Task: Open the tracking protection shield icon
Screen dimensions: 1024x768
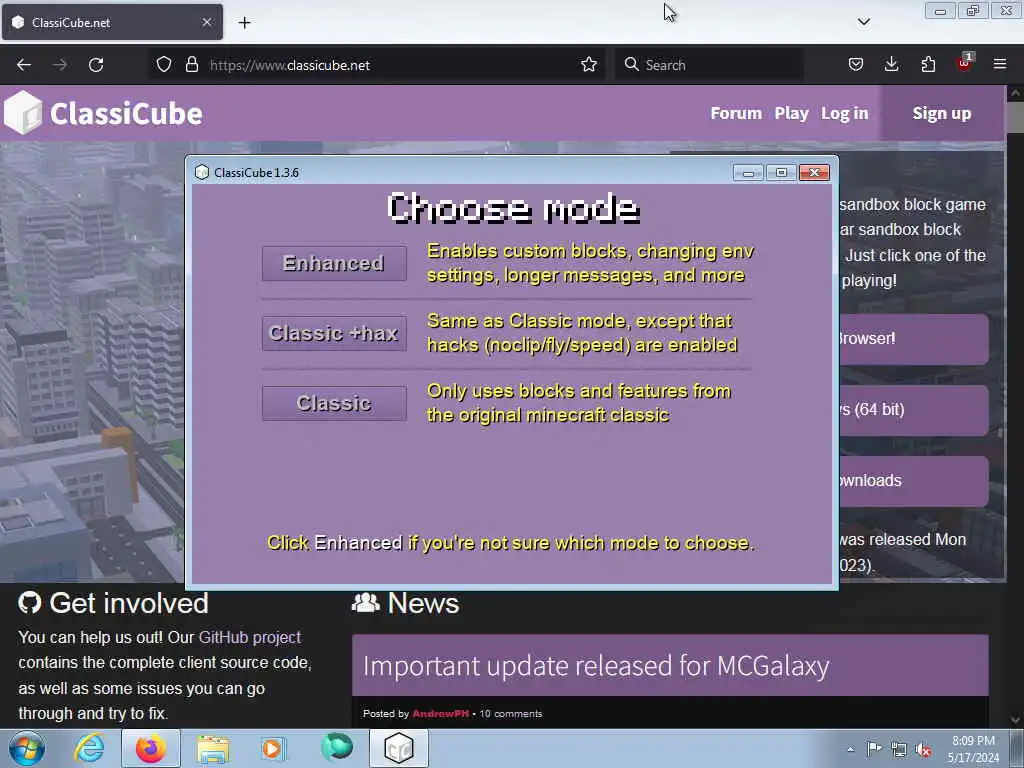Action: (164, 65)
